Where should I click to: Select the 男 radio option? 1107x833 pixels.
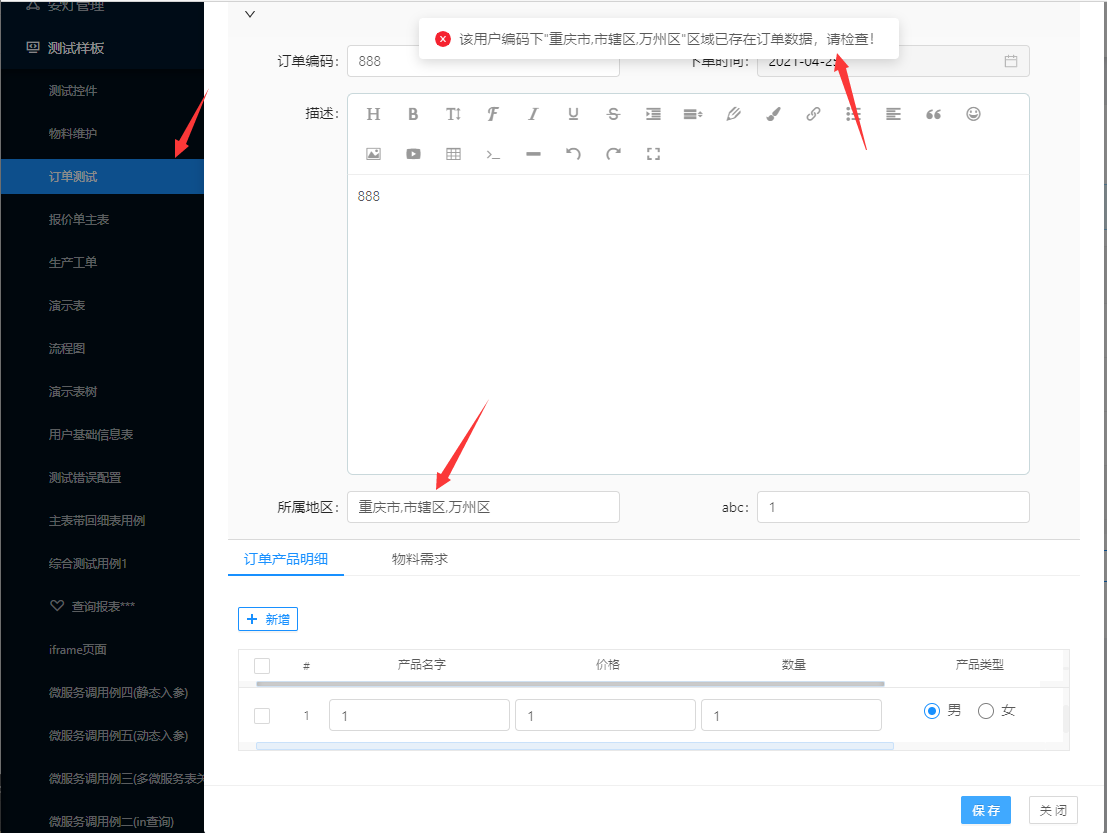pos(932,711)
